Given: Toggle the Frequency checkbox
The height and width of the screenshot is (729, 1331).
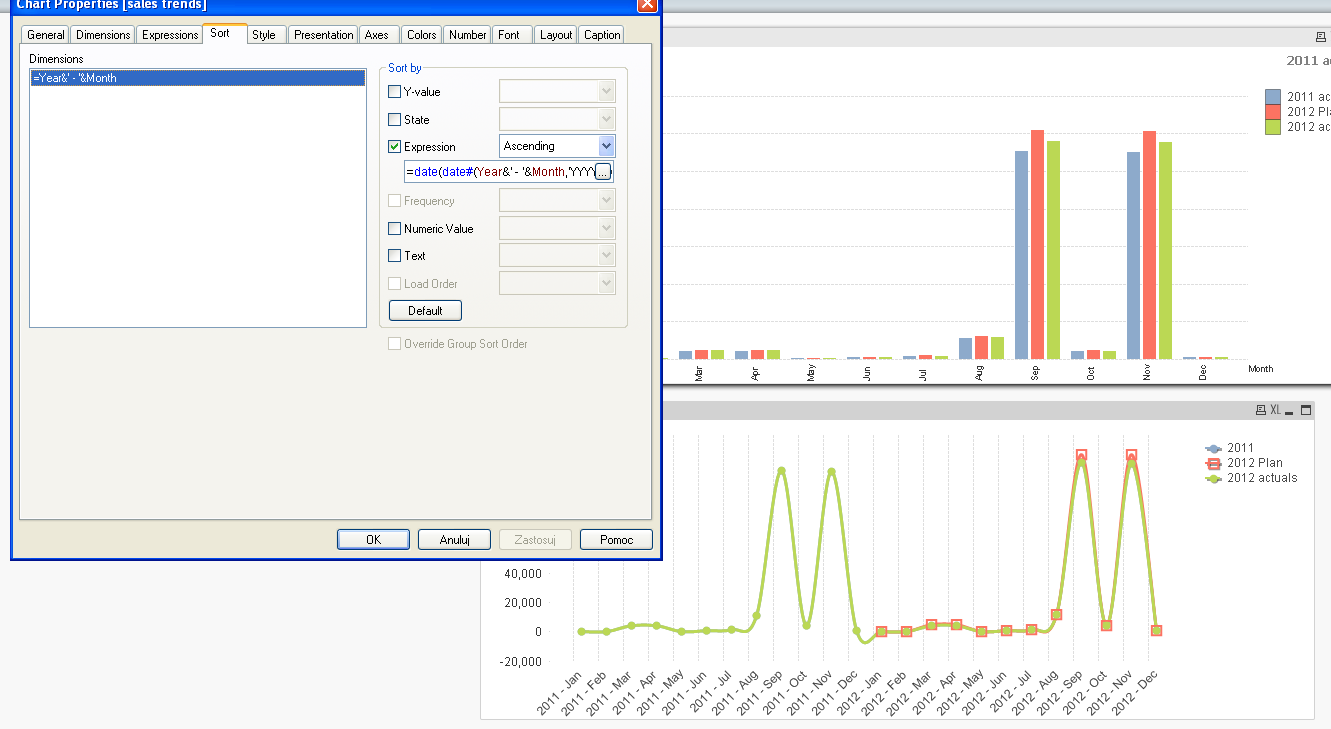Looking at the screenshot, I should [394, 201].
